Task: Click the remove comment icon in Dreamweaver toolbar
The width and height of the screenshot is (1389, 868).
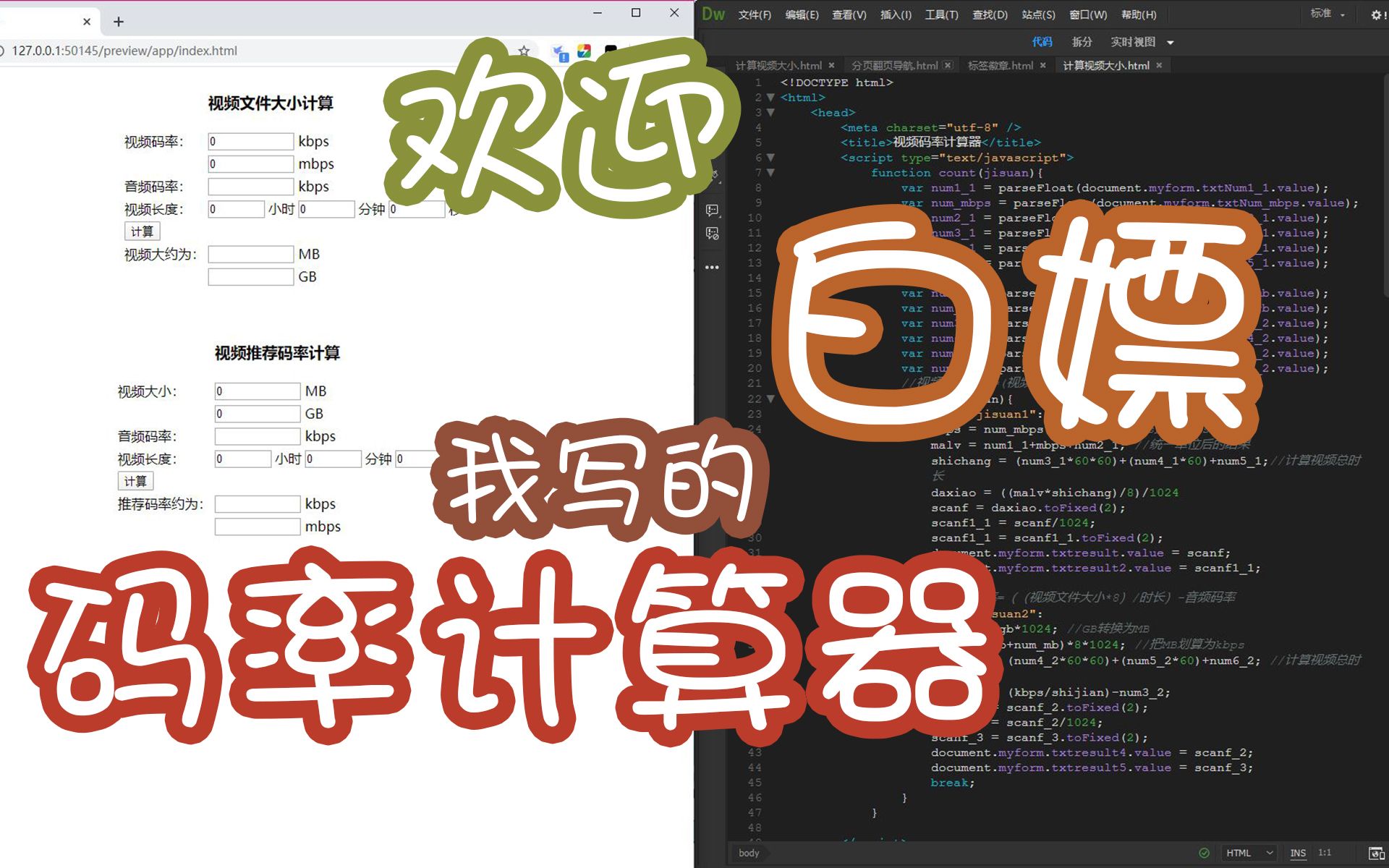Action: pyautogui.click(x=713, y=234)
